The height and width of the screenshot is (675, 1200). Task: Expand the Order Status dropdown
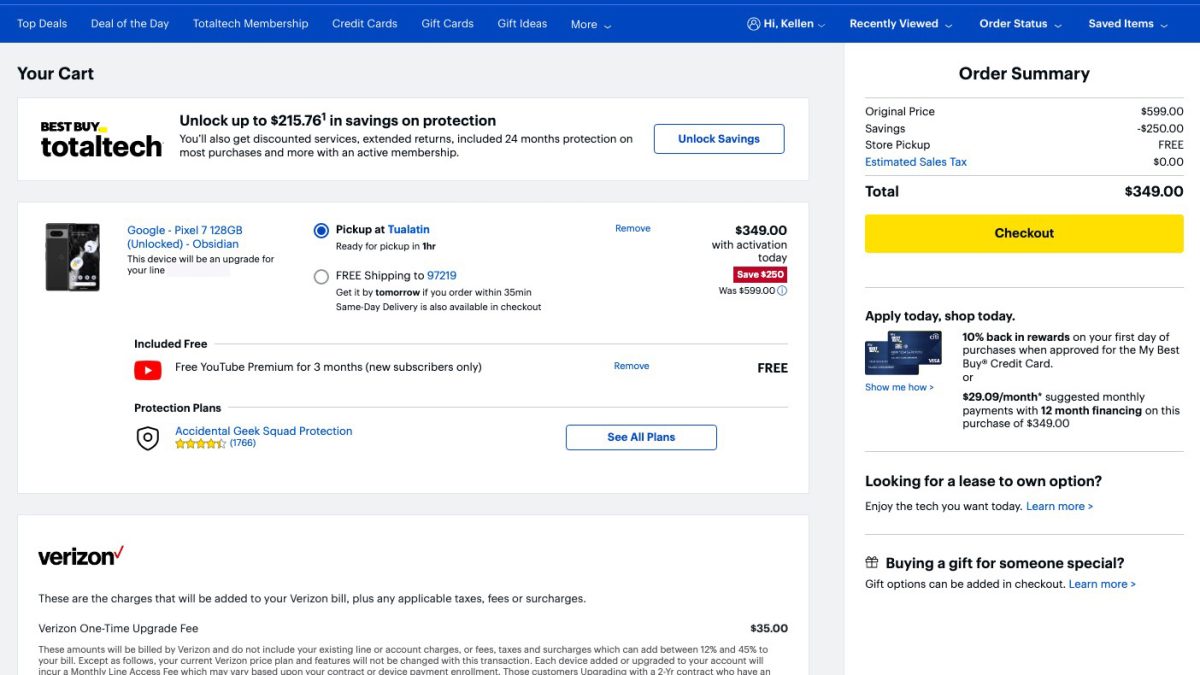pyautogui.click(x=1020, y=24)
